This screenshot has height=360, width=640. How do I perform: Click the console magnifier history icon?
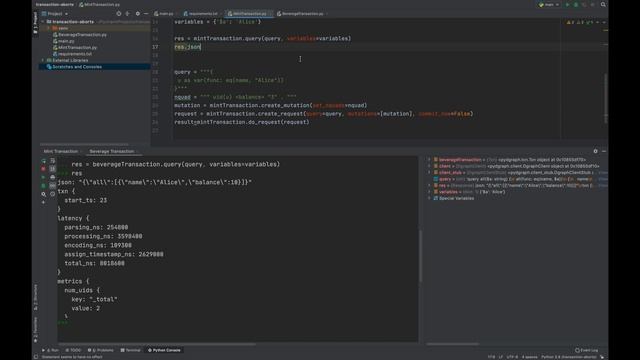tap(44, 194)
